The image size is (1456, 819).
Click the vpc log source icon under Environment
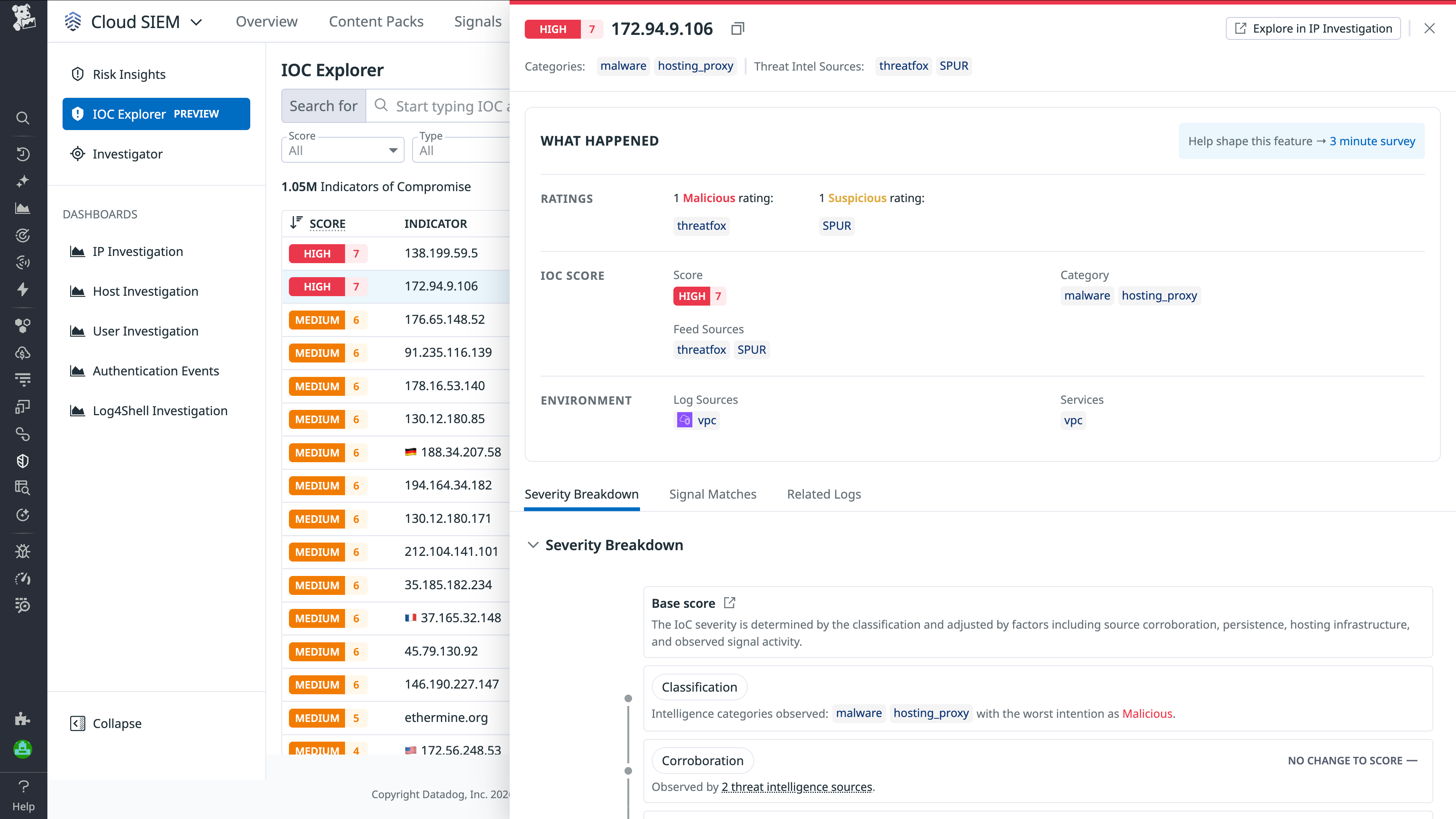[x=684, y=420]
